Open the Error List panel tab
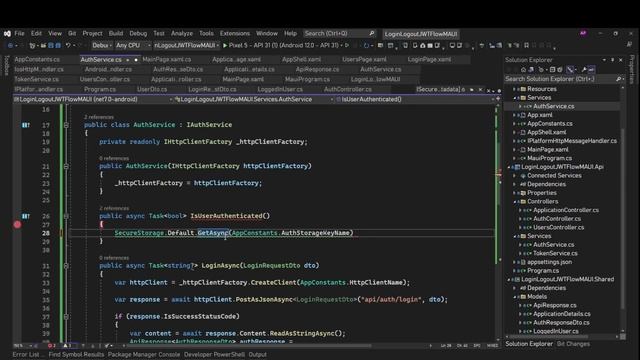 [26, 355]
